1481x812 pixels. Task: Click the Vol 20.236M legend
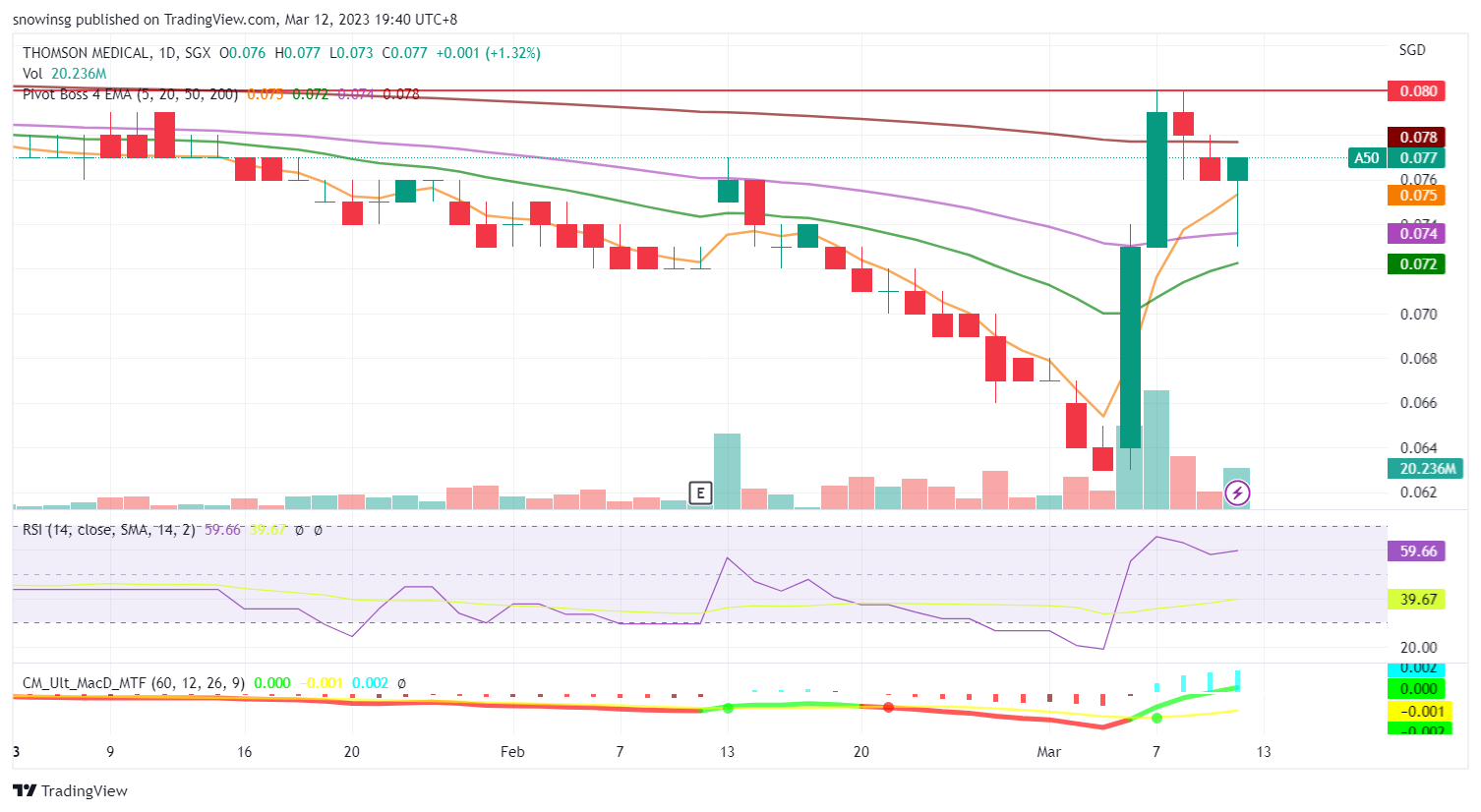coord(65,74)
